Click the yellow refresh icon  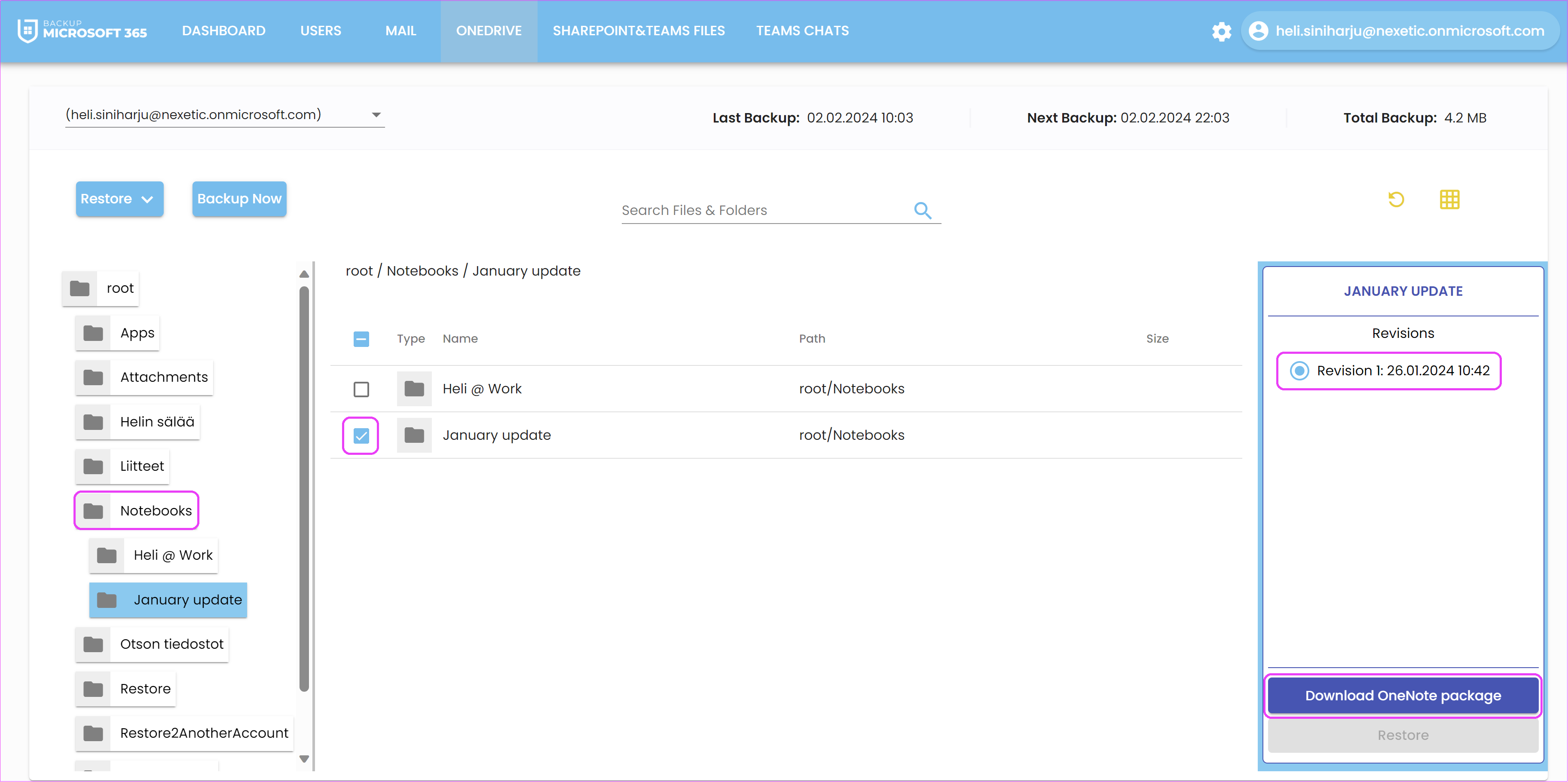coord(1396,199)
